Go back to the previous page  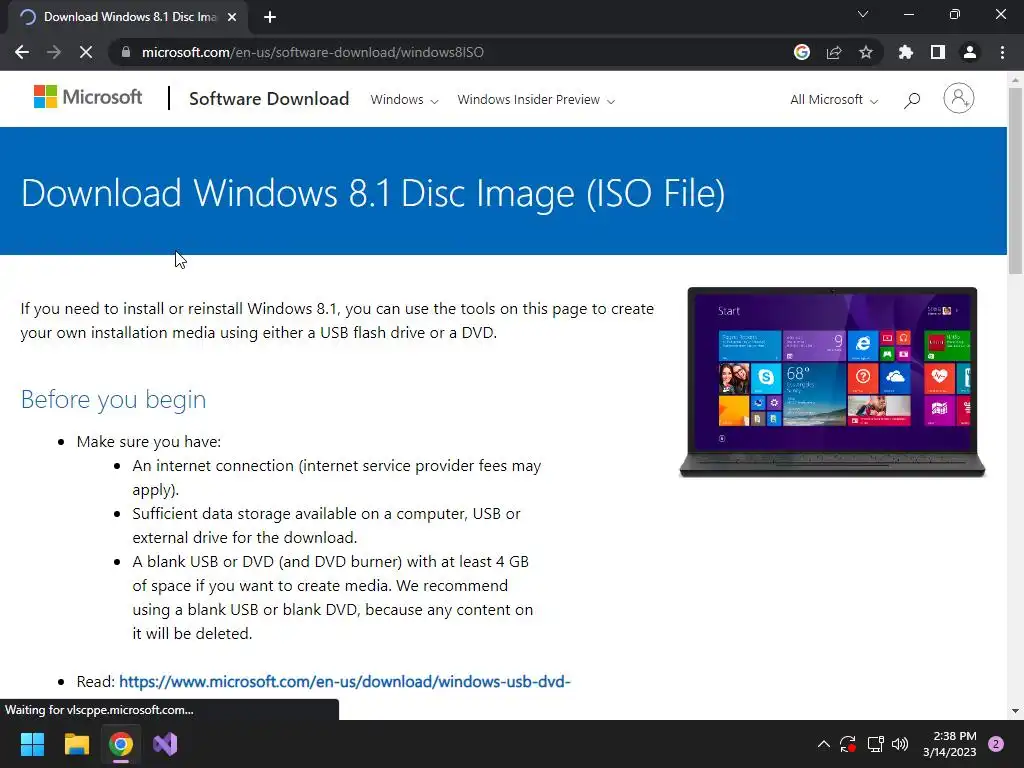pyautogui.click(x=22, y=52)
